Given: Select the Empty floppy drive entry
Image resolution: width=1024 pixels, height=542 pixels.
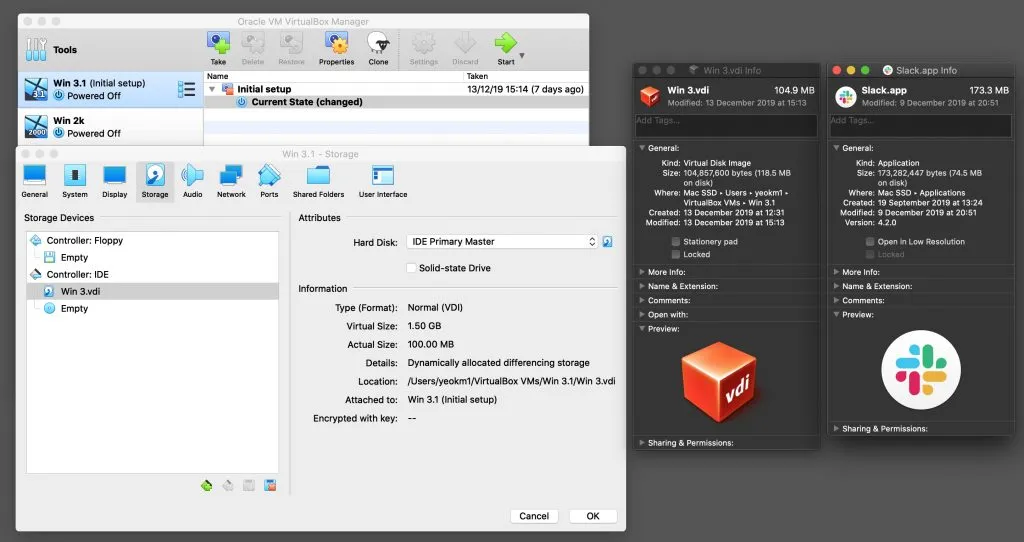Looking at the screenshot, I should 152,257.
